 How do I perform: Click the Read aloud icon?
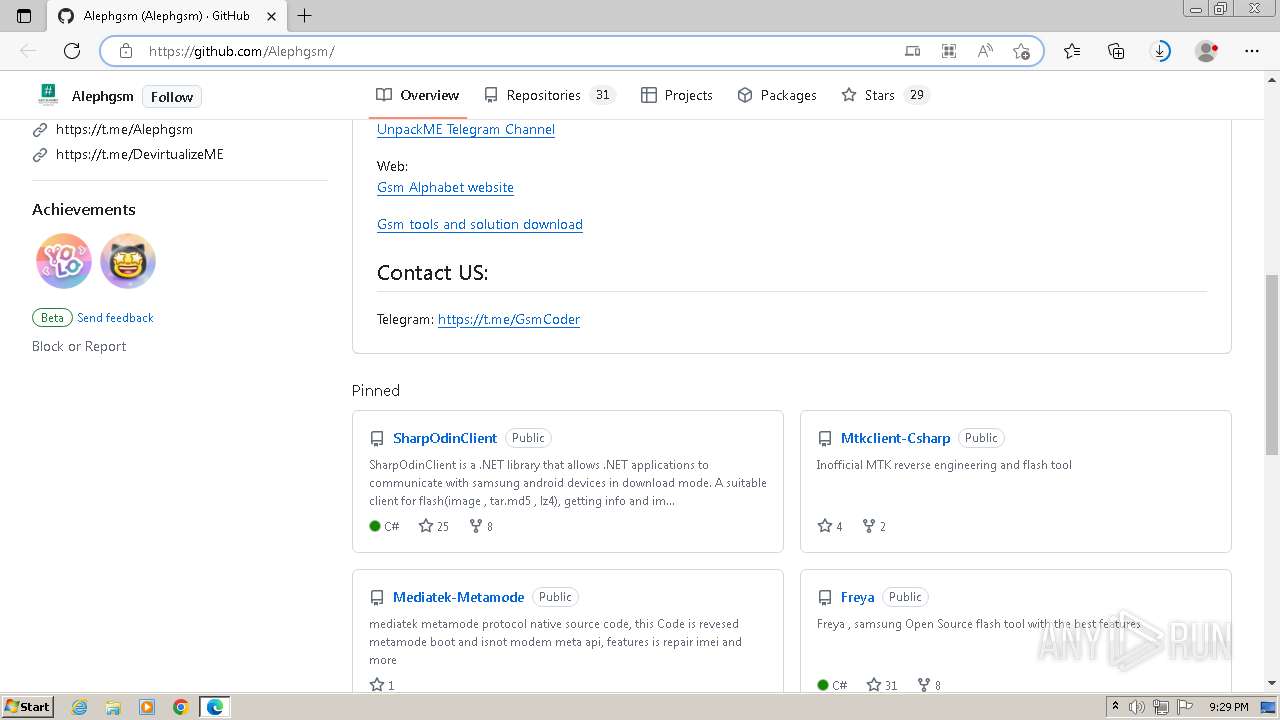pos(985,51)
